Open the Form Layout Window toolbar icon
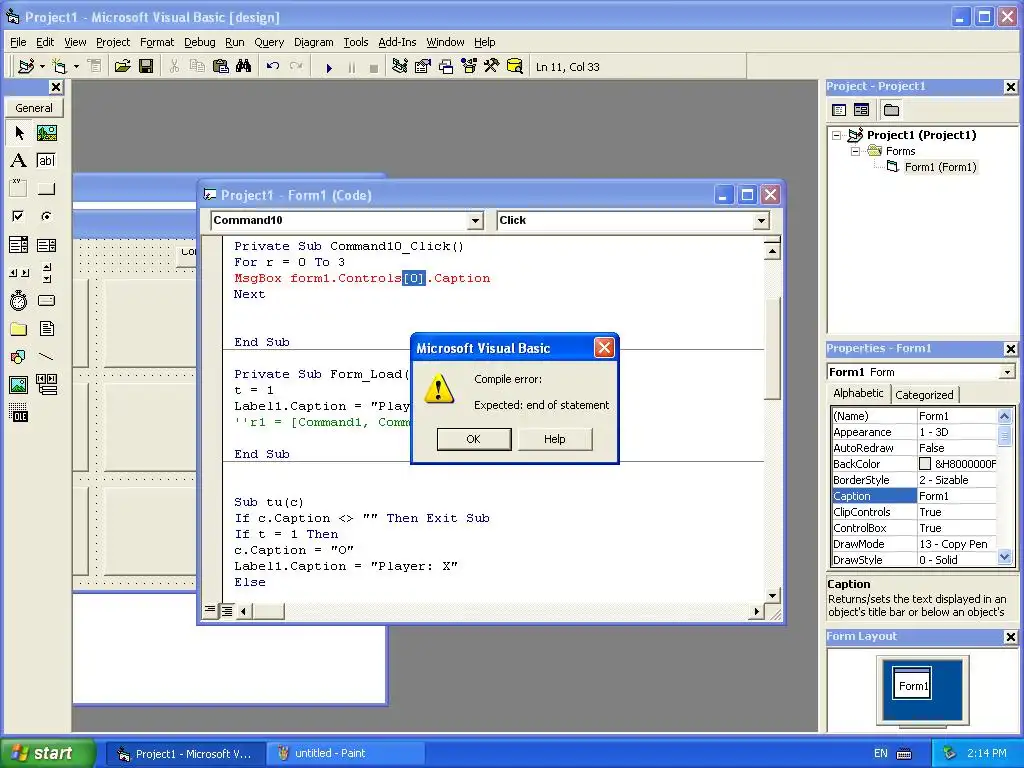The width and height of the screenshot is (1024, 768). click(x=446, y=66)
